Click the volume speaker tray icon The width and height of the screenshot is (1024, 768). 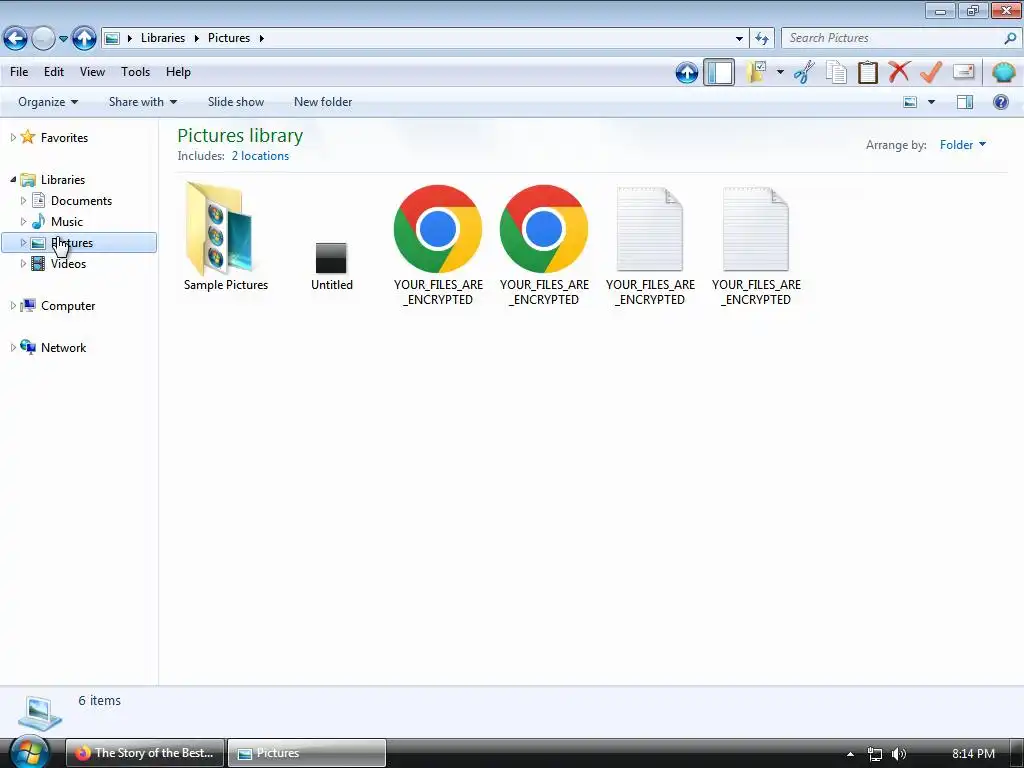coord(899,754)
